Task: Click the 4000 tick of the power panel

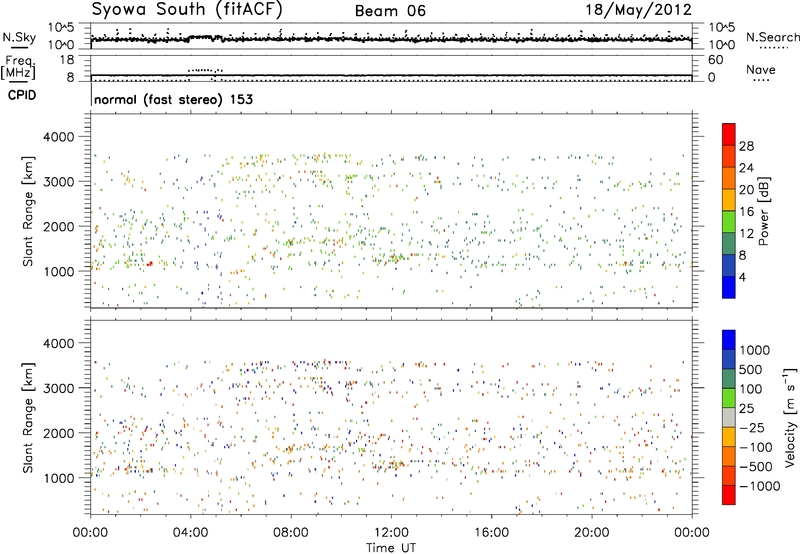Action: pyautogui.click(x=58, y=137)
